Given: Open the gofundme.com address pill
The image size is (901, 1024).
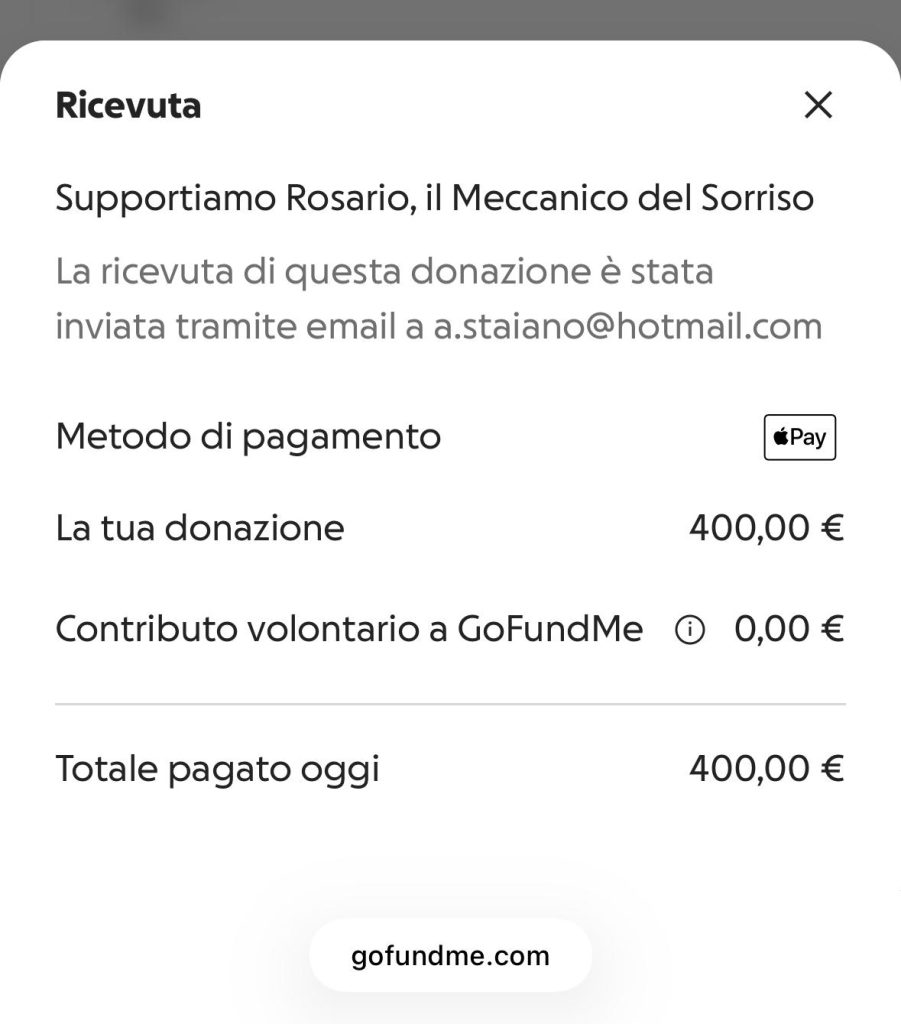Looking at the screenshot, I should tap(450, 956).
